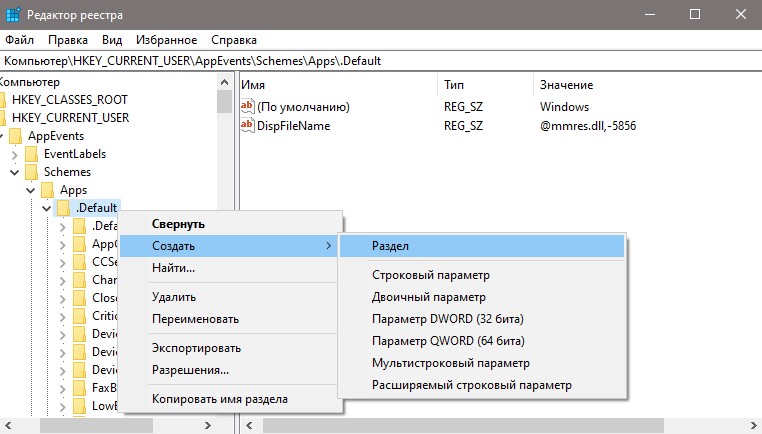The image size is (762, 434).
Task: Click the Имя column header
Action: pyautogui.click(x=338, y=85)
